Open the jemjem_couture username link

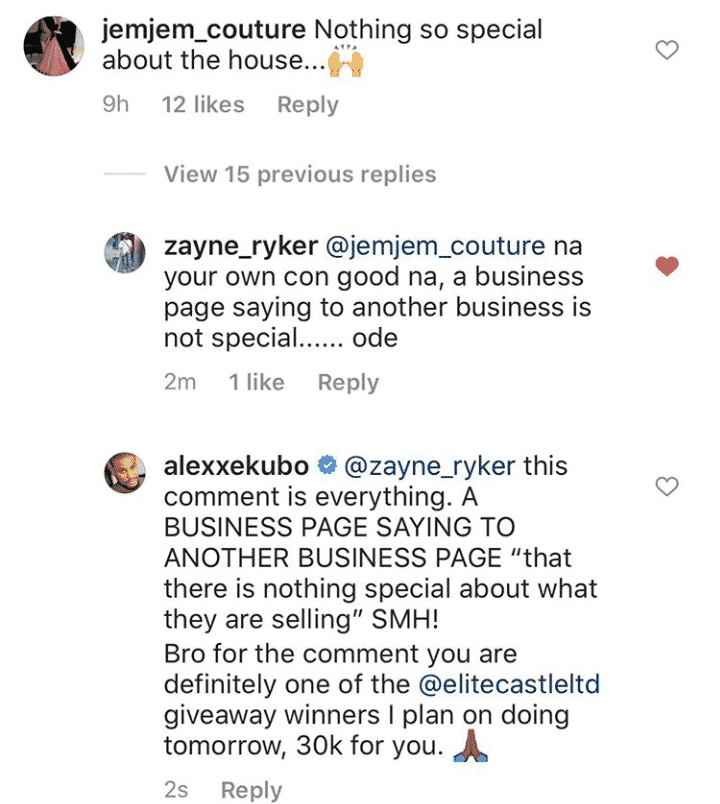coord(204,29)
